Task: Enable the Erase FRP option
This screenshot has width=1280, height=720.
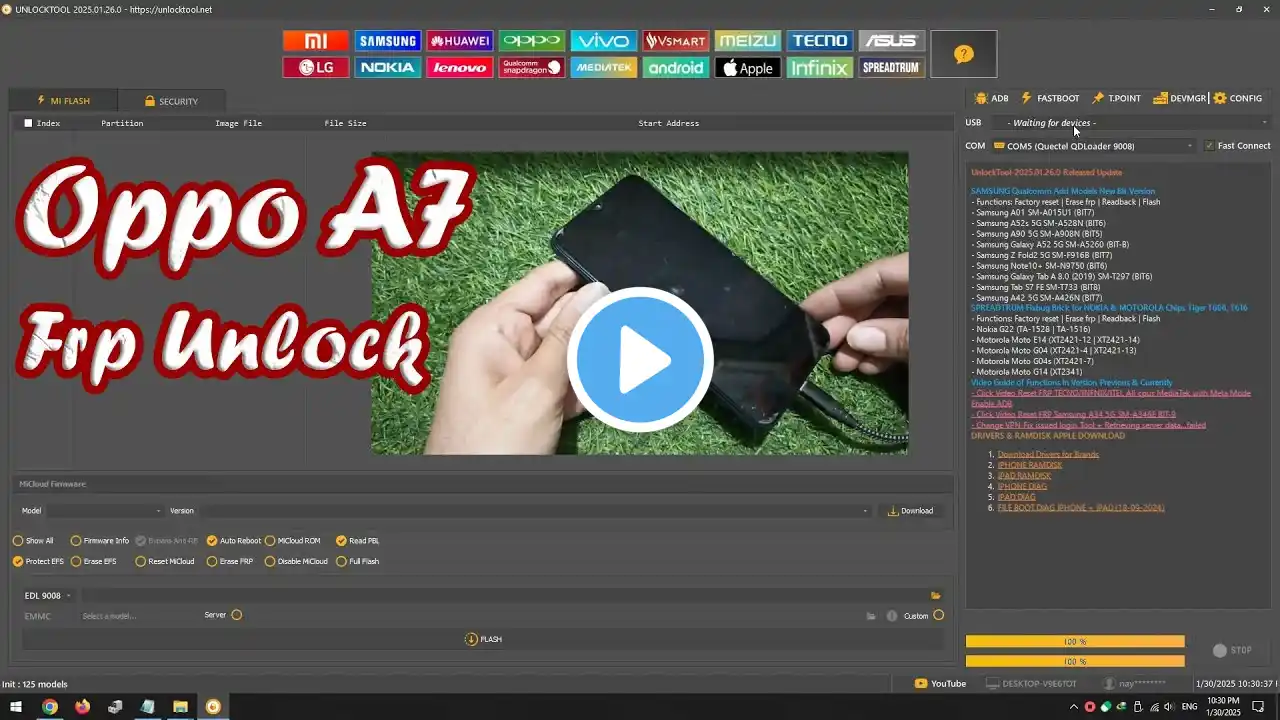Action: [x=230, y=562]
